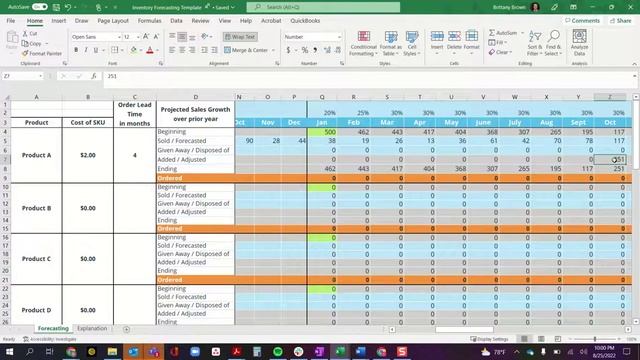
Task: Apply accounting dollar format
Action: click(288, 50)
